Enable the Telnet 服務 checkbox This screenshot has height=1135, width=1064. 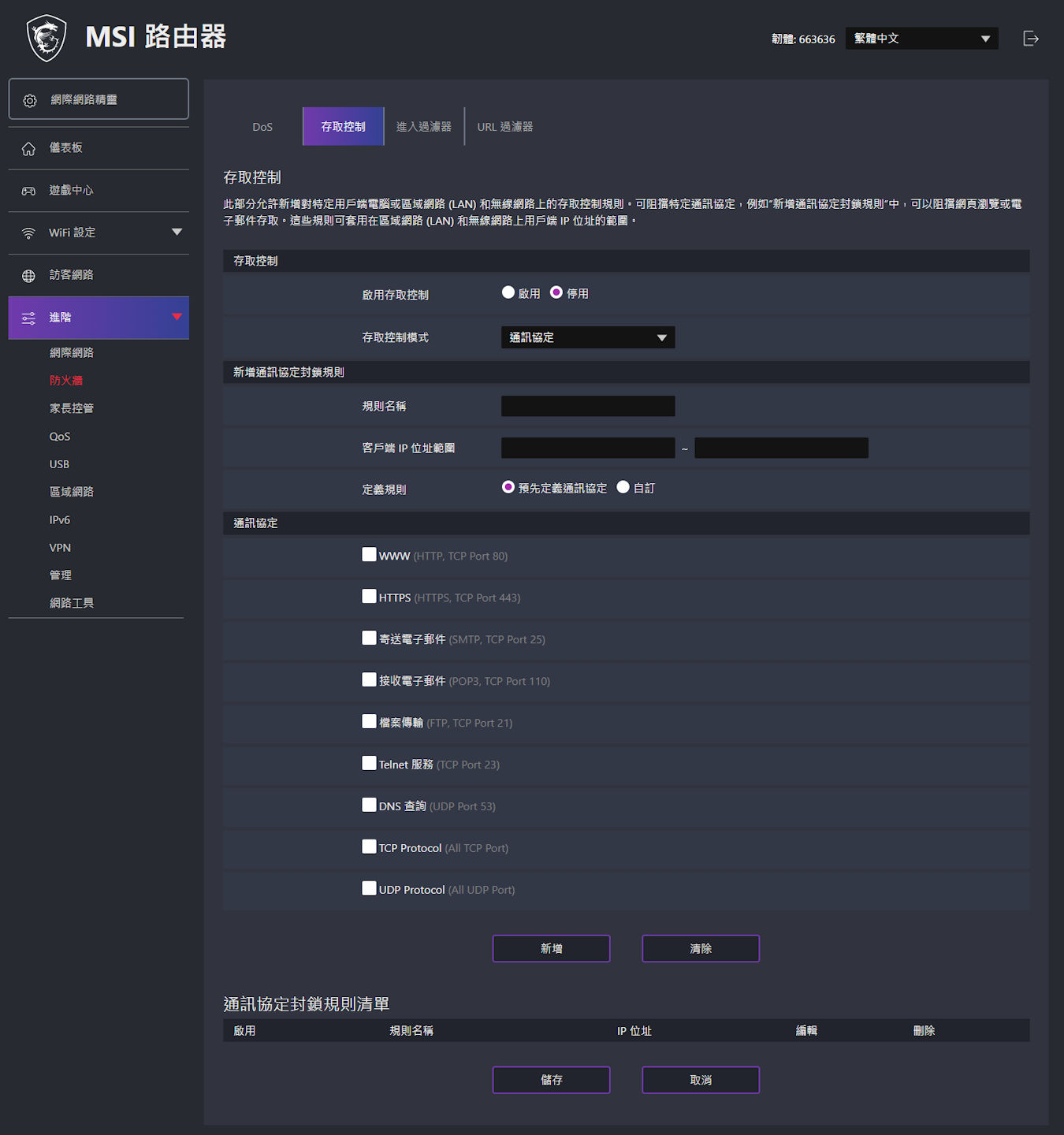tap(369, 763)
